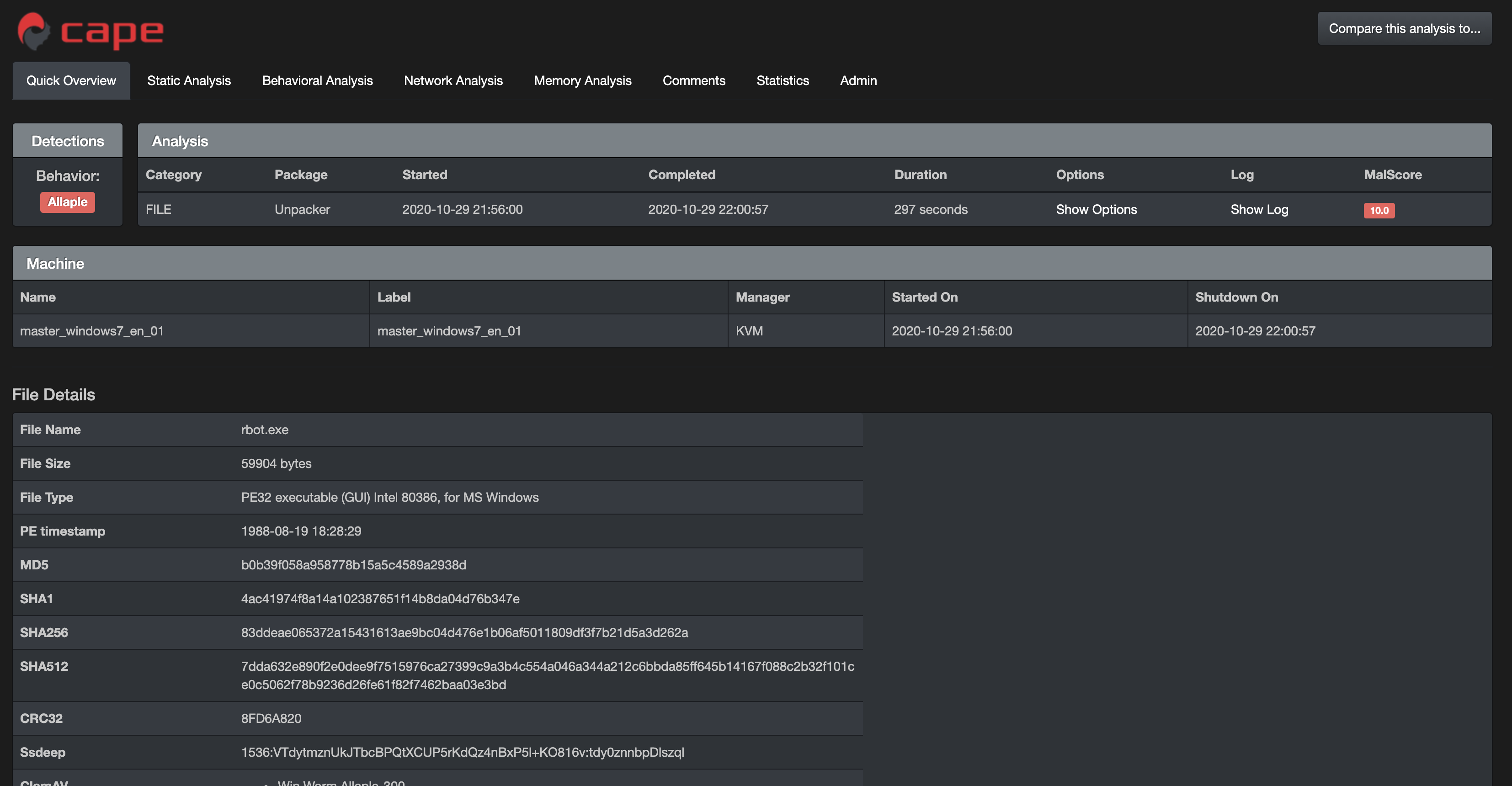Screen dimensions: 1512x786
Task: Switch to the Admin tab
Action: [858, 80]
